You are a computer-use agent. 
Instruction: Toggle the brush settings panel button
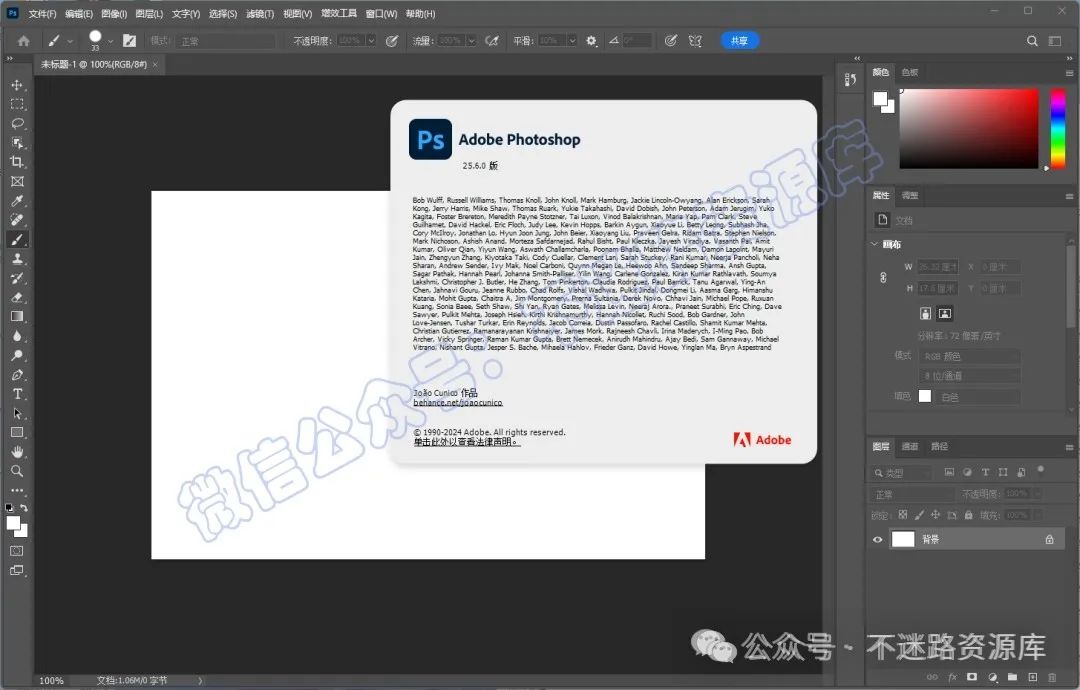(x=129, y=41)
